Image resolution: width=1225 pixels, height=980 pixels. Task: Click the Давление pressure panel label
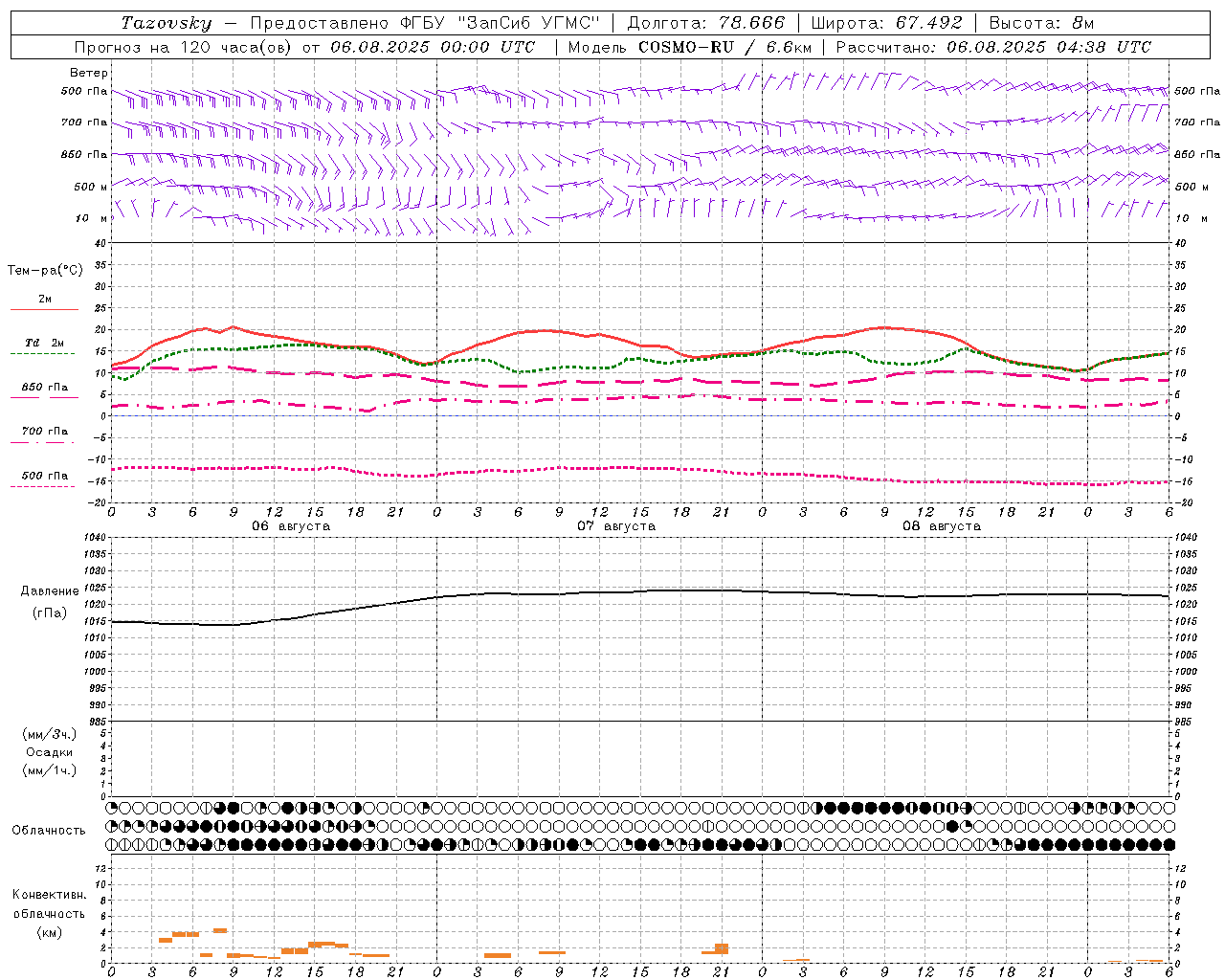(x=51, y=591)
